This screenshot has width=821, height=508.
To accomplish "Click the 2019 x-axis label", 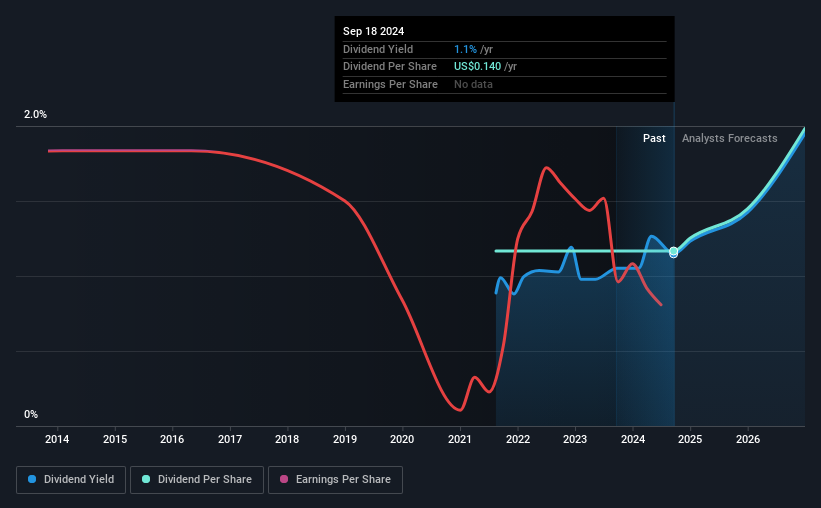I will coord(345,439).
